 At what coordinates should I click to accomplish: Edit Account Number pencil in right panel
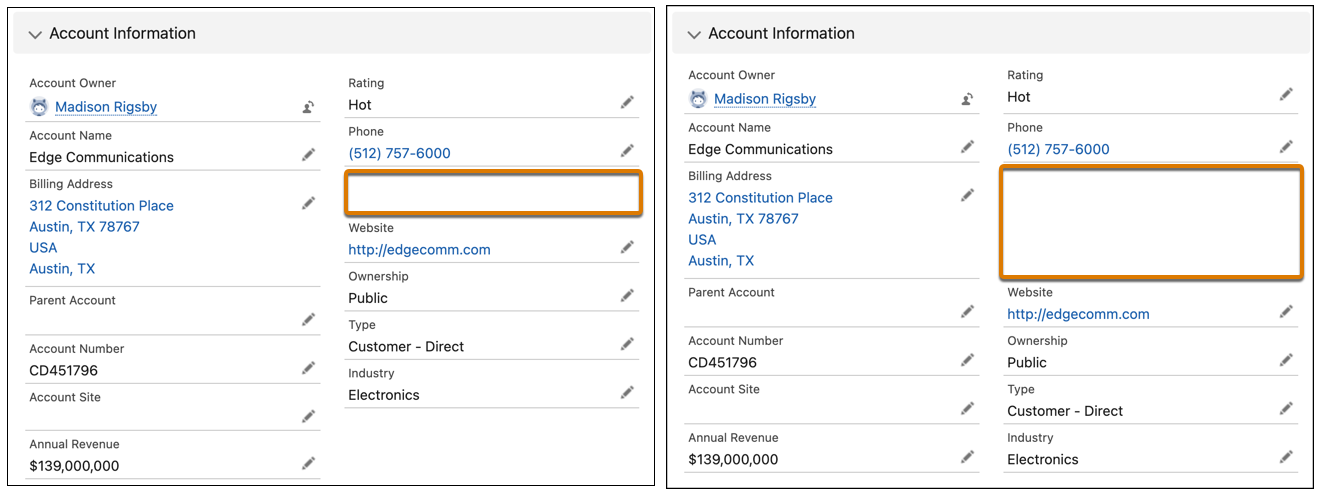(x=967, y=360)
